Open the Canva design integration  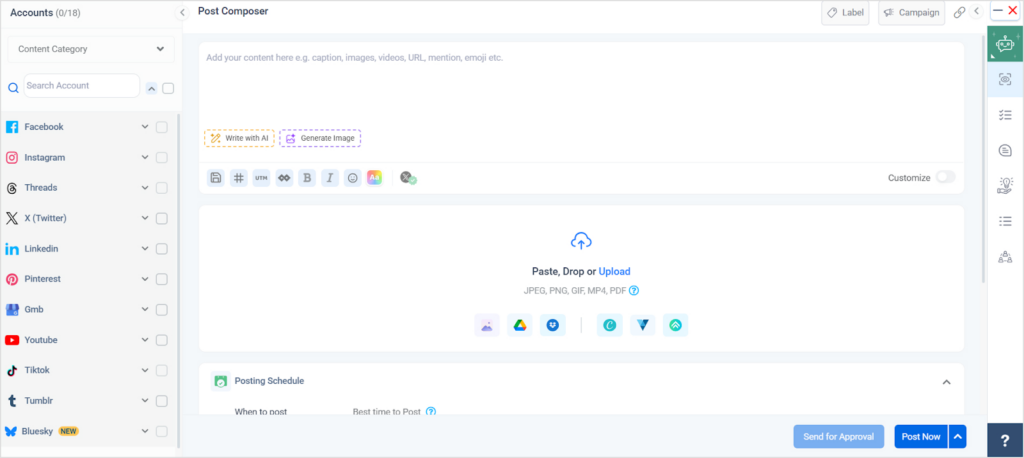[609, 325]
